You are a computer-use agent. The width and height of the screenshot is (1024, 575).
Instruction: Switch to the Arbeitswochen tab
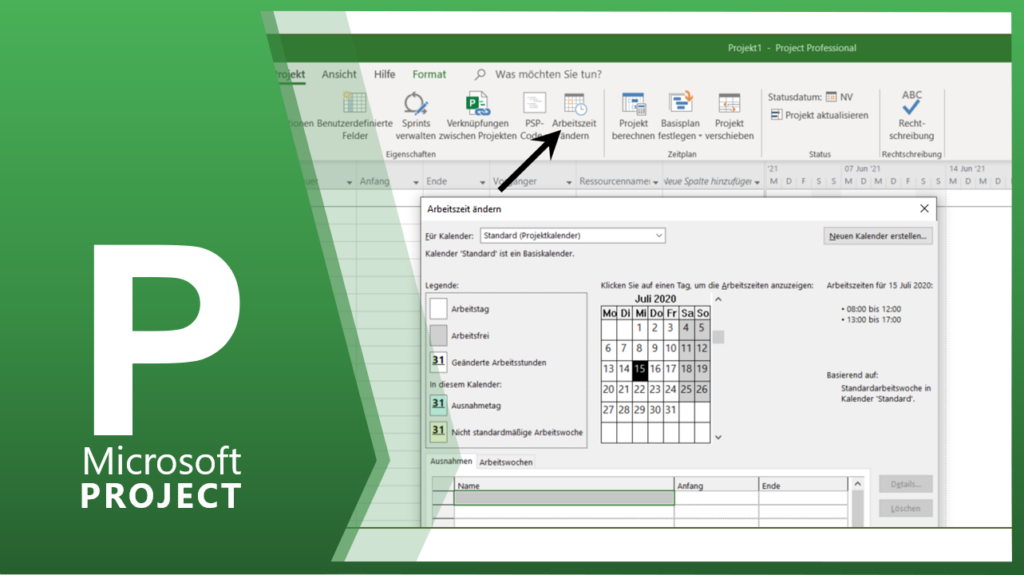pos(506,462)
